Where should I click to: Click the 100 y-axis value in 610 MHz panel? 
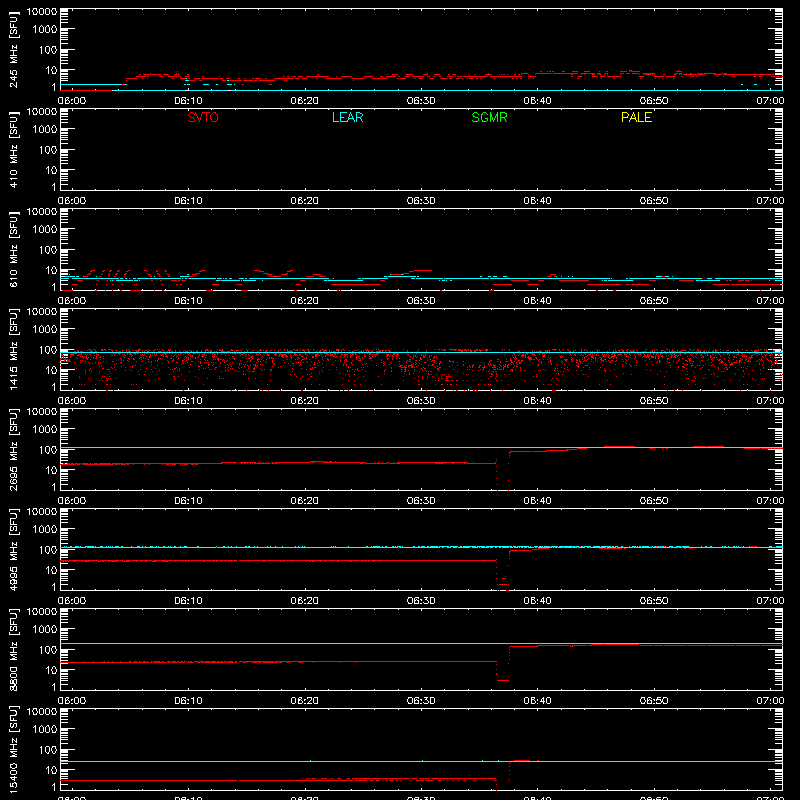pos(48,250)
